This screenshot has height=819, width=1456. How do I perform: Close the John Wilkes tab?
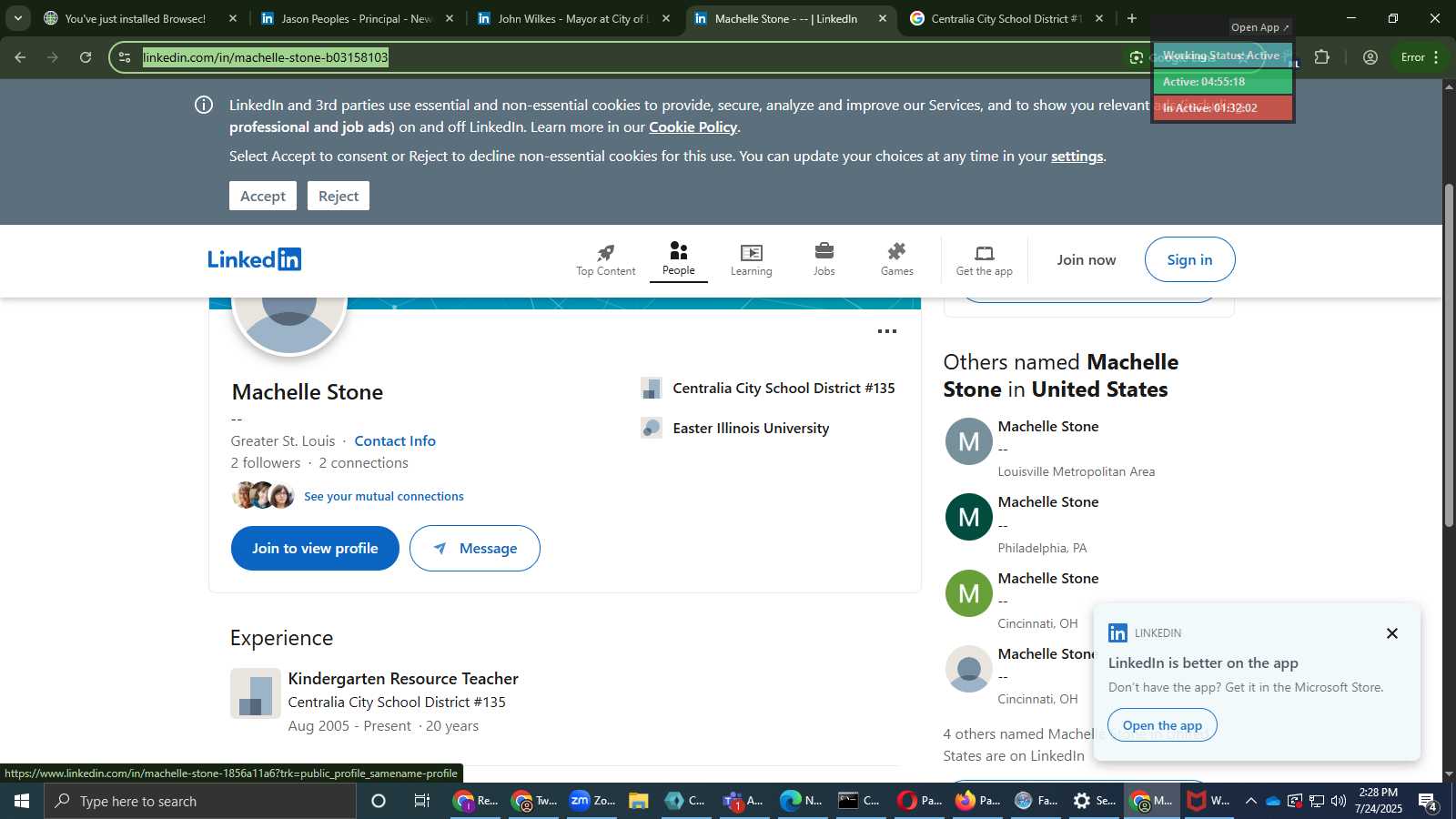coord(666,18)
